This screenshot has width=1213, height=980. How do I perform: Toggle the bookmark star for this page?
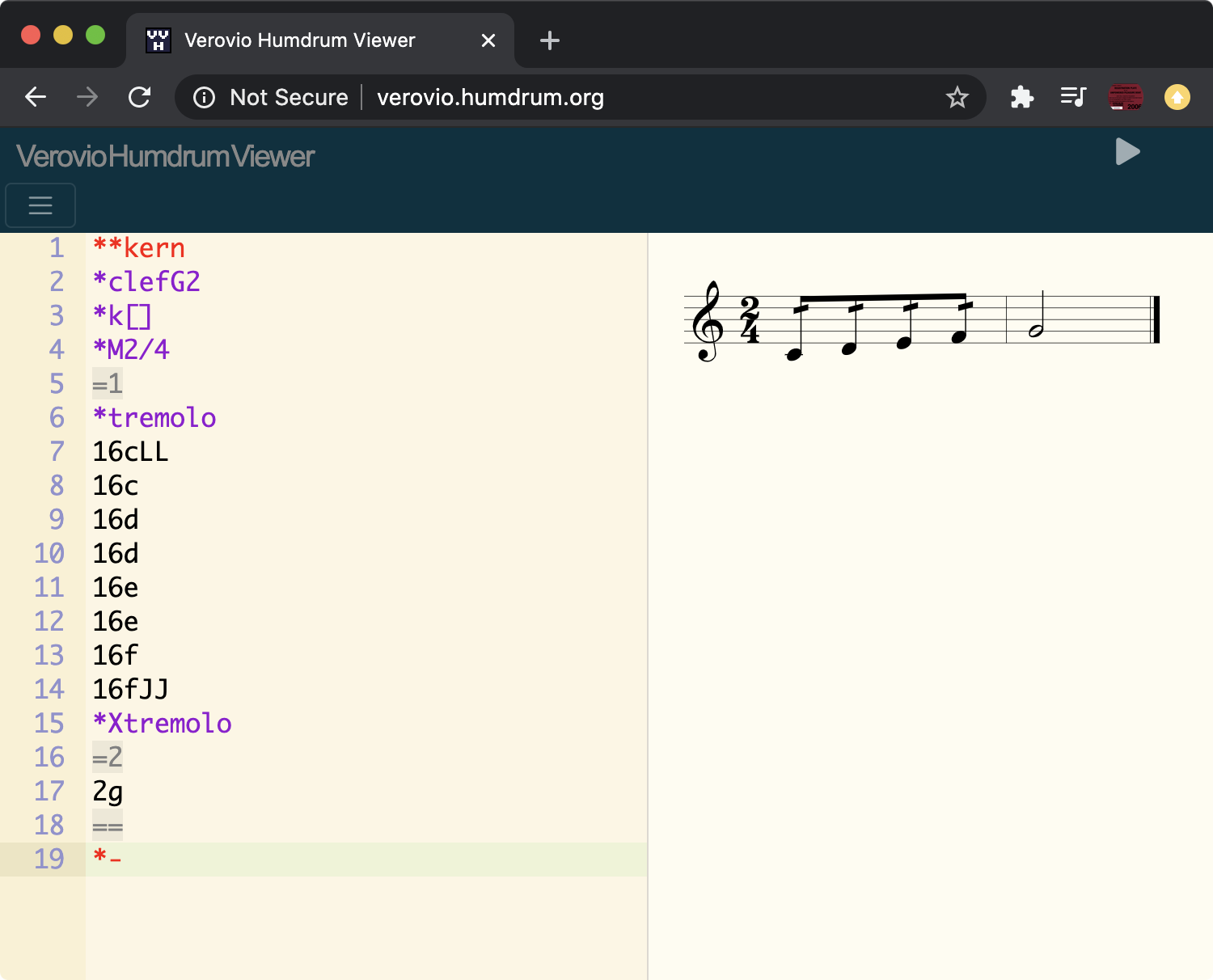point(957,97)
